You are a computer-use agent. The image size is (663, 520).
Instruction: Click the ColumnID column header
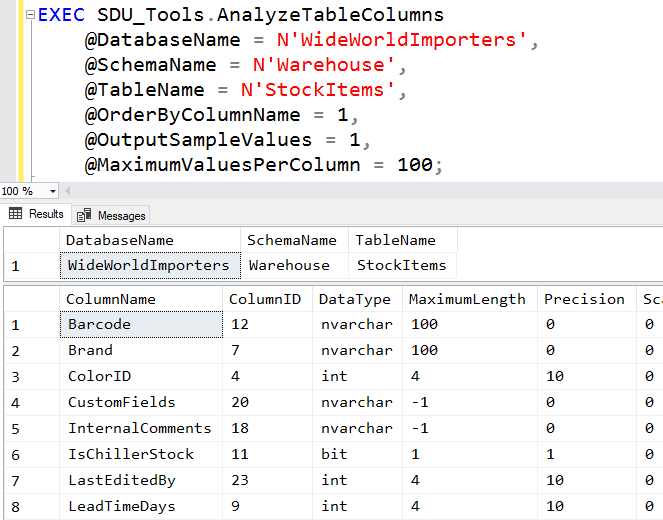coord(267,299)
